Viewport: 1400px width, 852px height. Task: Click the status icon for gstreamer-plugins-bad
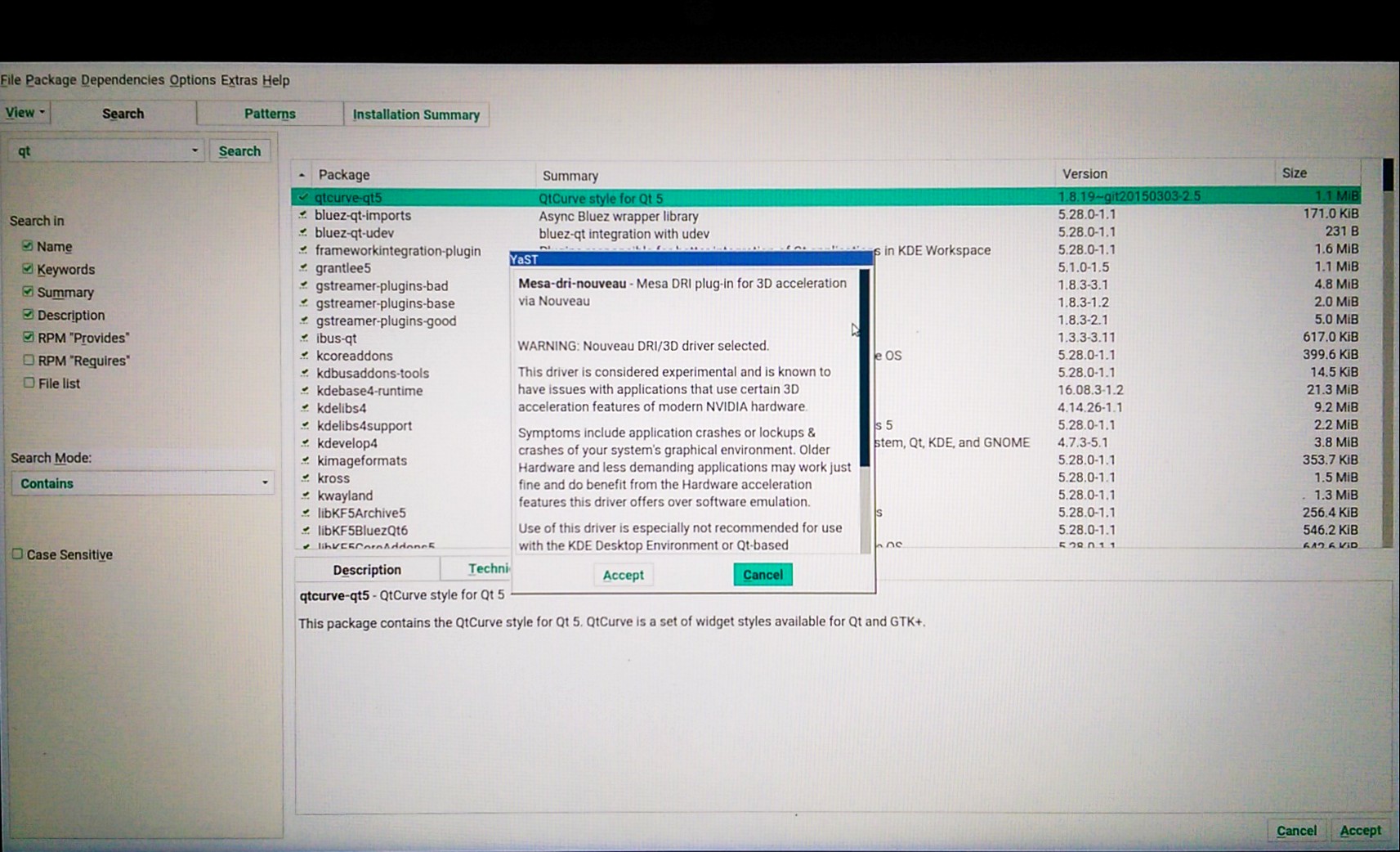coord(303,285)
